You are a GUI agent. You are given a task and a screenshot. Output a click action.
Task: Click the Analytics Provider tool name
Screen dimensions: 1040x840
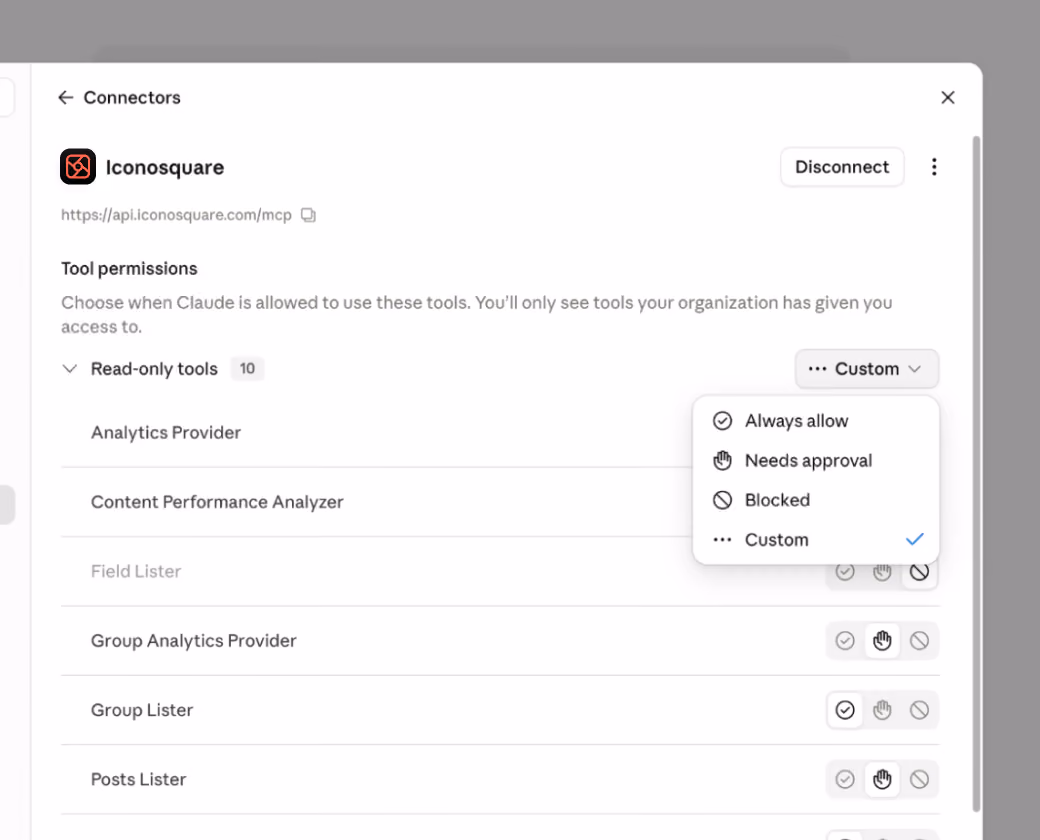tap(166, 433)
